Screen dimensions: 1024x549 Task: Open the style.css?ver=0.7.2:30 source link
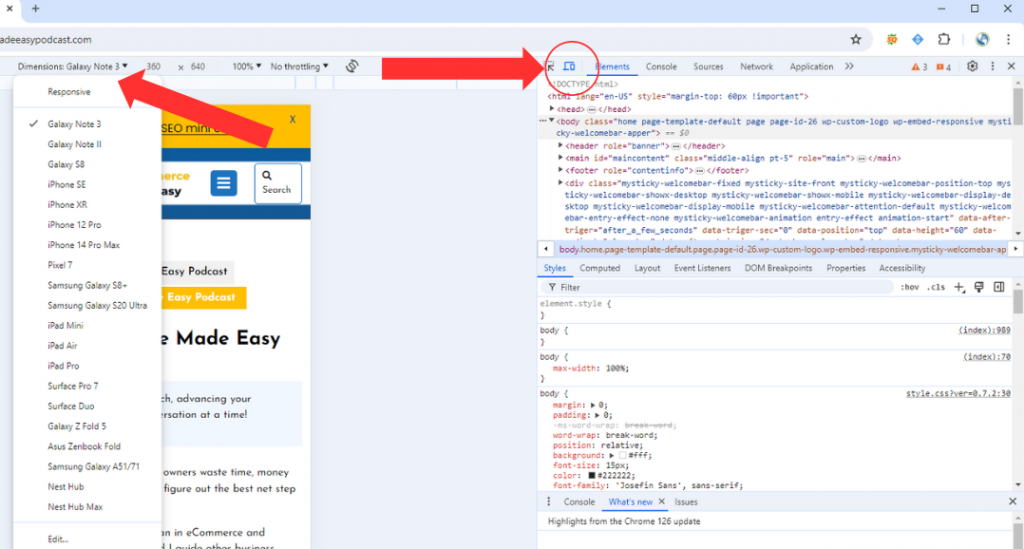[958, 394]
